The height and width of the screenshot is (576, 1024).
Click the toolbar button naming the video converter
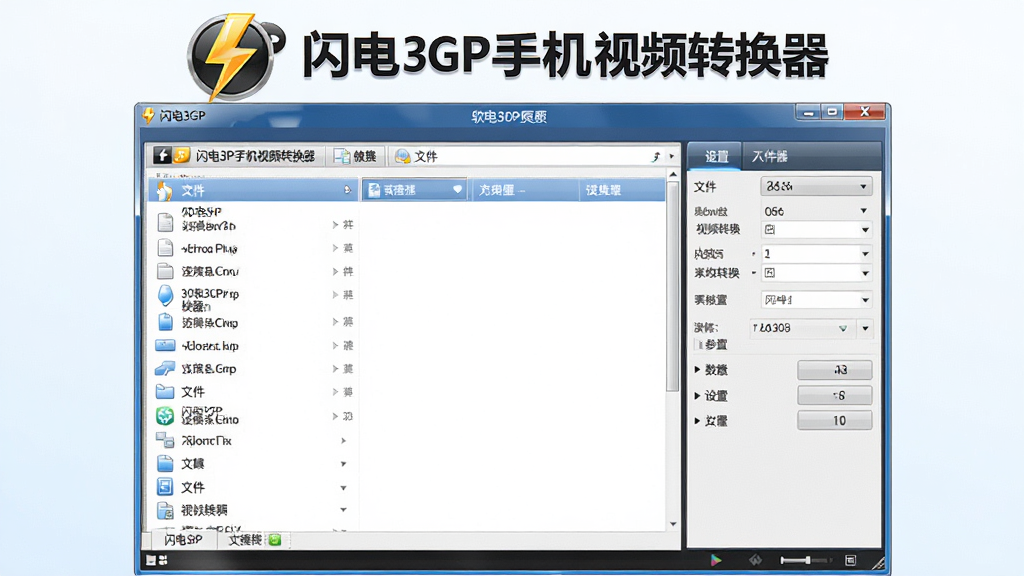[236, 156]
